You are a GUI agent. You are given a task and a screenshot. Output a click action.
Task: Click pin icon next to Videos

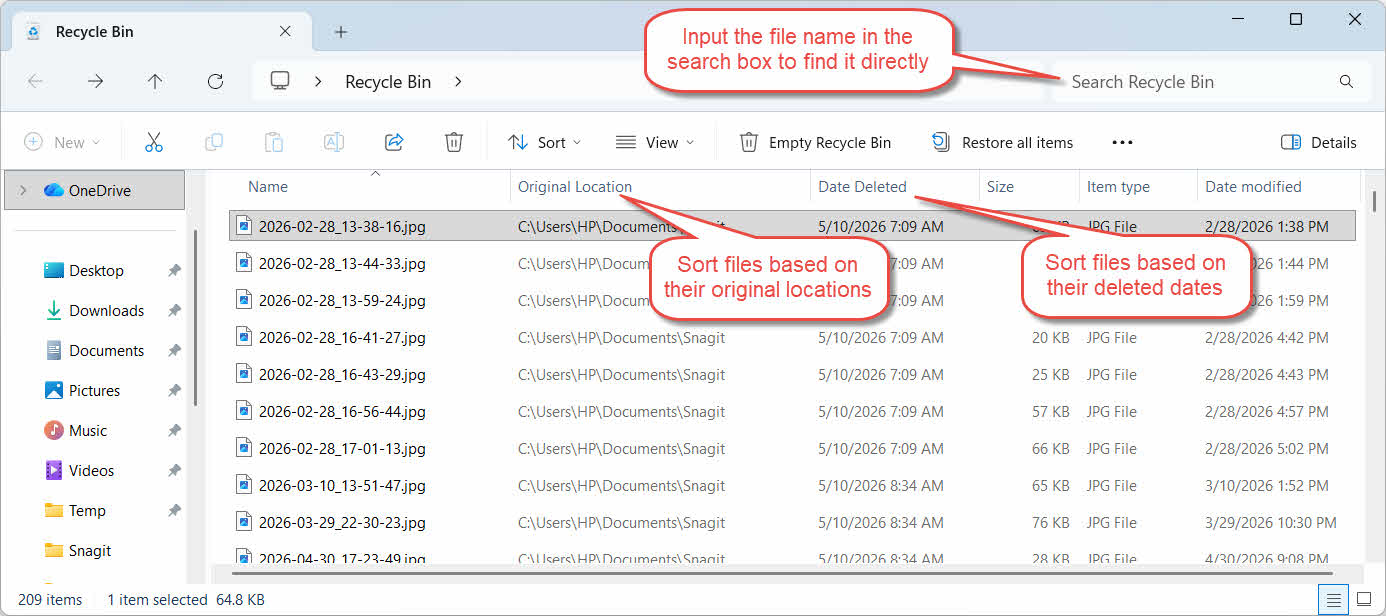click(174, 471)
